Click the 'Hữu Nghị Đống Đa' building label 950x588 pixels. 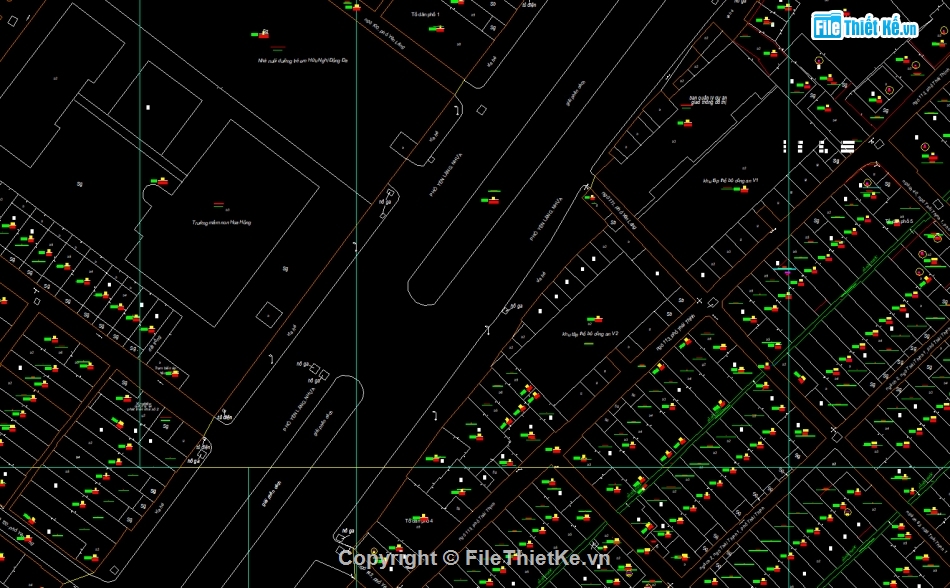[303, 61]
